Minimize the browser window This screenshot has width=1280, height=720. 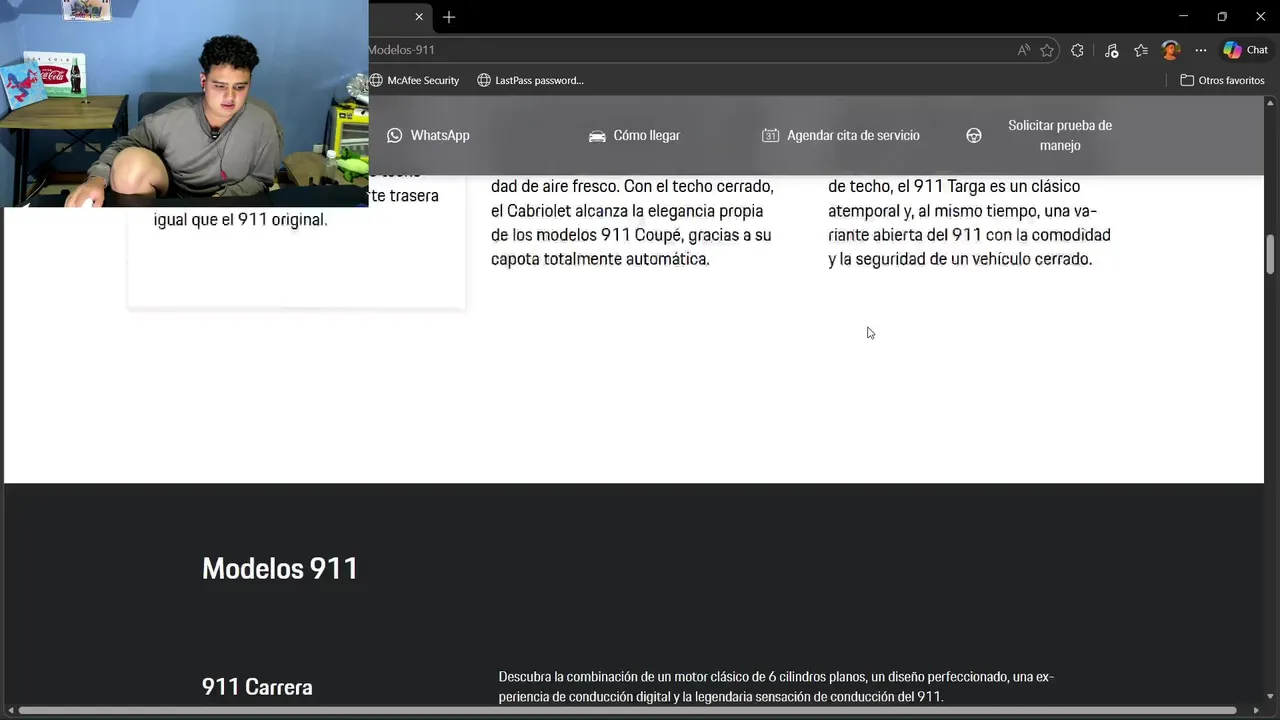point(1183,17)
